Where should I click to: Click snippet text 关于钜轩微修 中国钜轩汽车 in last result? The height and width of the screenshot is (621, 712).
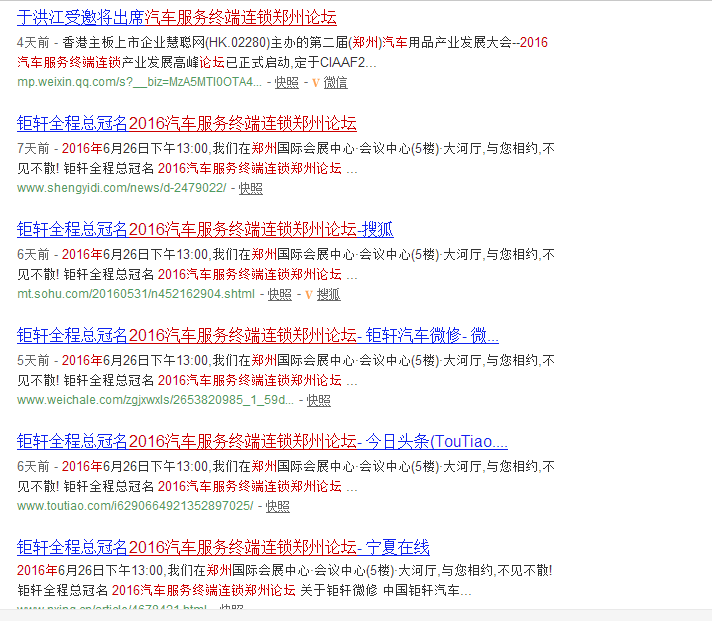pyautogui.click(x=380, y=590)
